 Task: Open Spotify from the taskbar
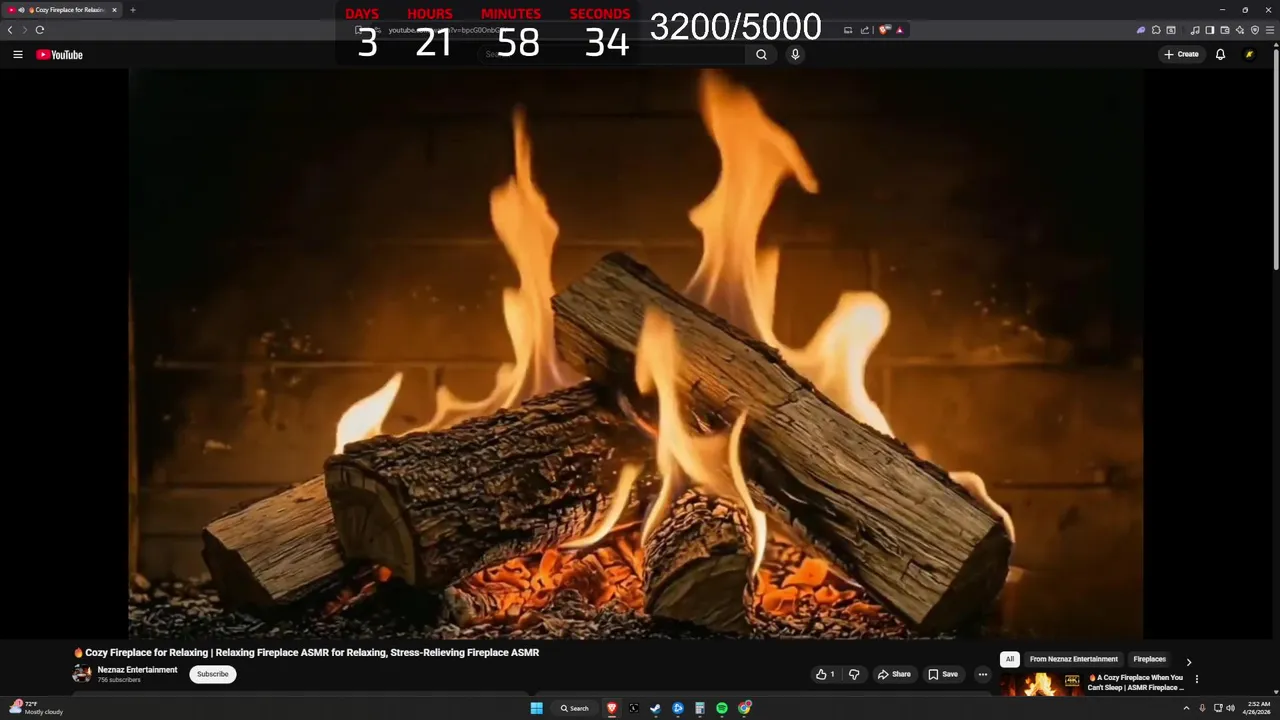[722, 708]
